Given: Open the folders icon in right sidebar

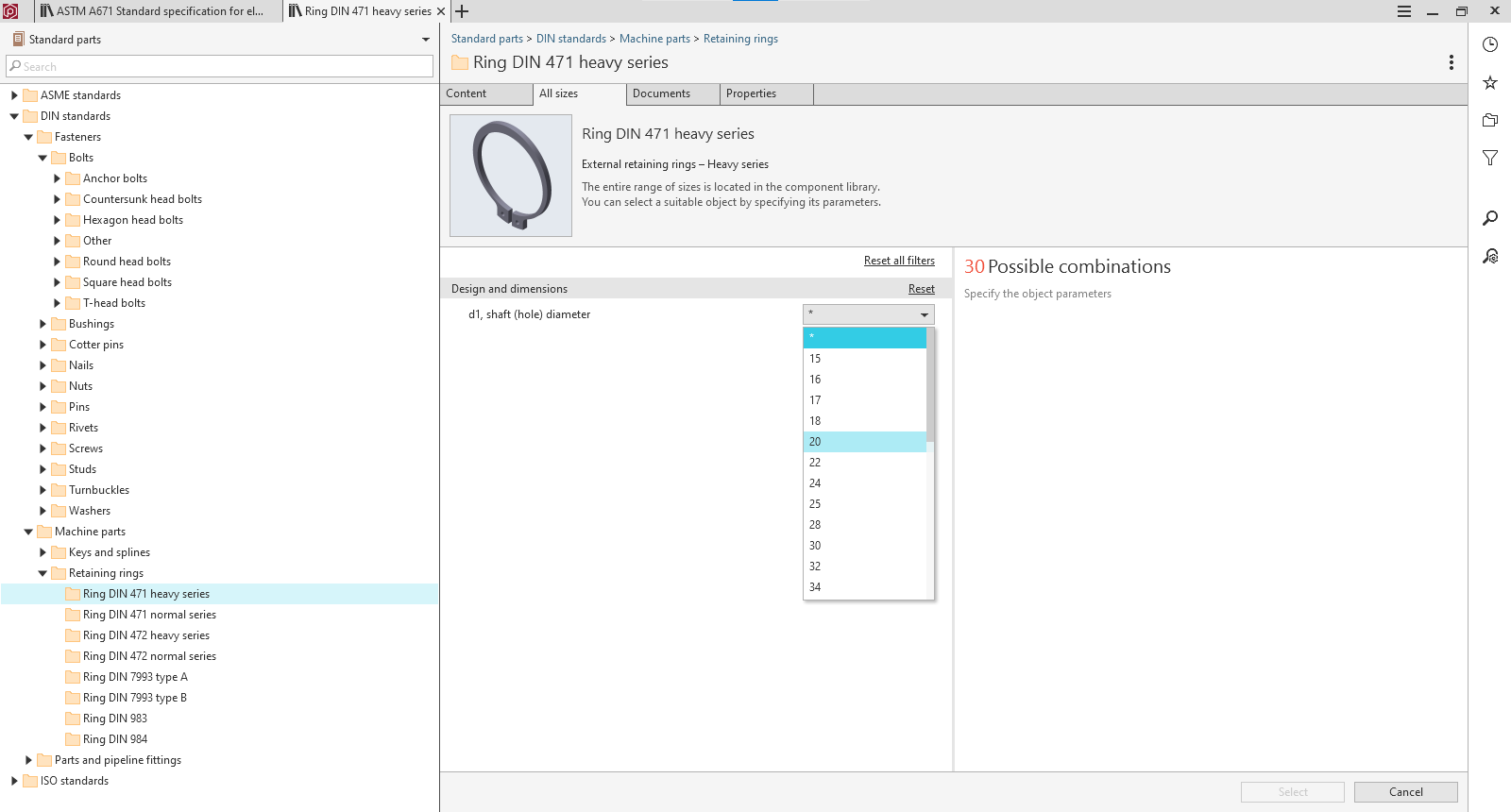Looking at the screenshot, I should tap(1490, 120).
